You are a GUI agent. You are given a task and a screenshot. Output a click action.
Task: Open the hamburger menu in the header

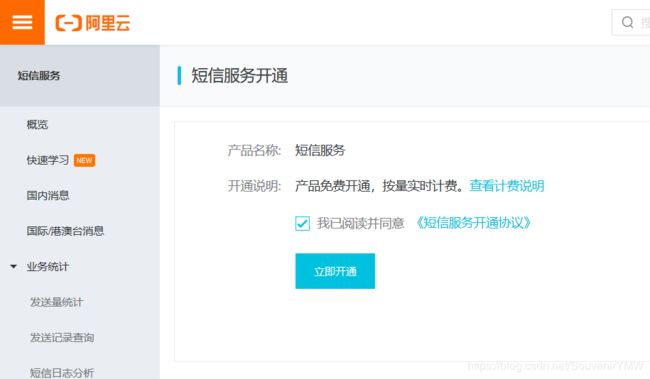[22, 22]
